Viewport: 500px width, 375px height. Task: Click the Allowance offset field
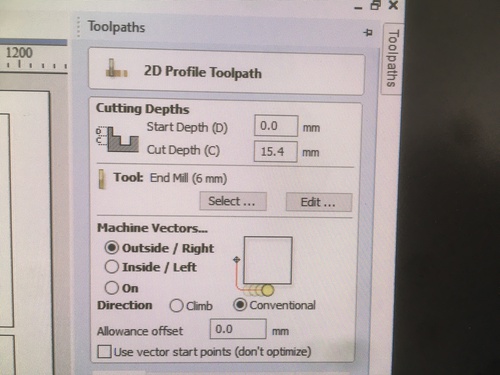click(238, 329)
